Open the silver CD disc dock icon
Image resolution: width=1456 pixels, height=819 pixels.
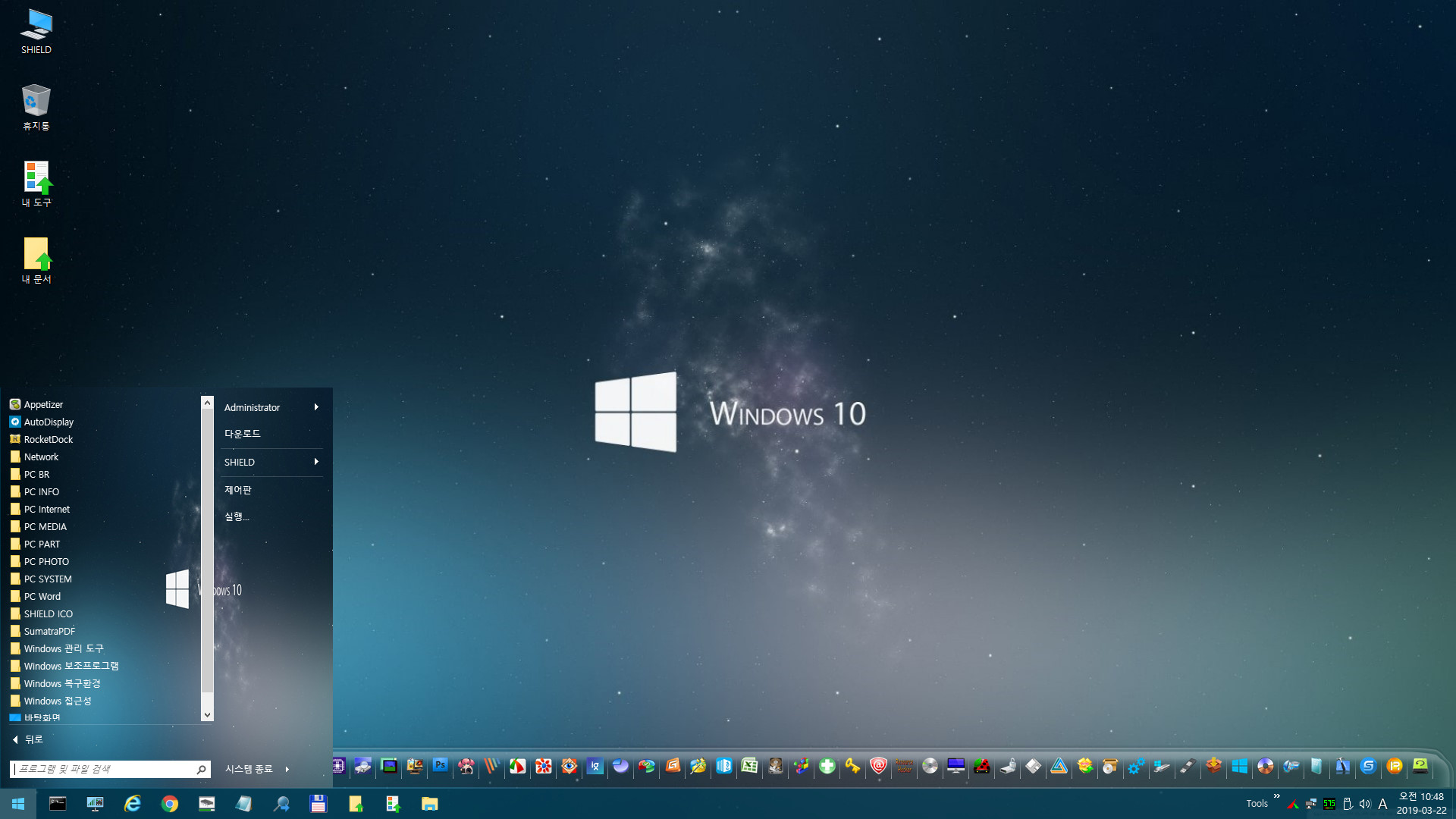pyautogui.click(x=930, y=766)
